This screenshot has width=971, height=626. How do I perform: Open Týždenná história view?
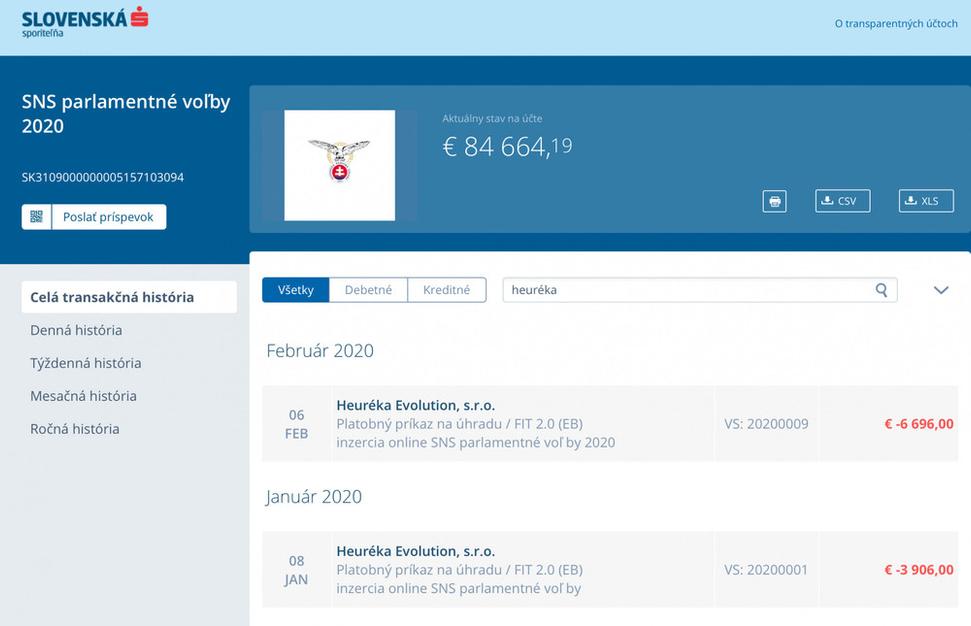coord(85,363)
